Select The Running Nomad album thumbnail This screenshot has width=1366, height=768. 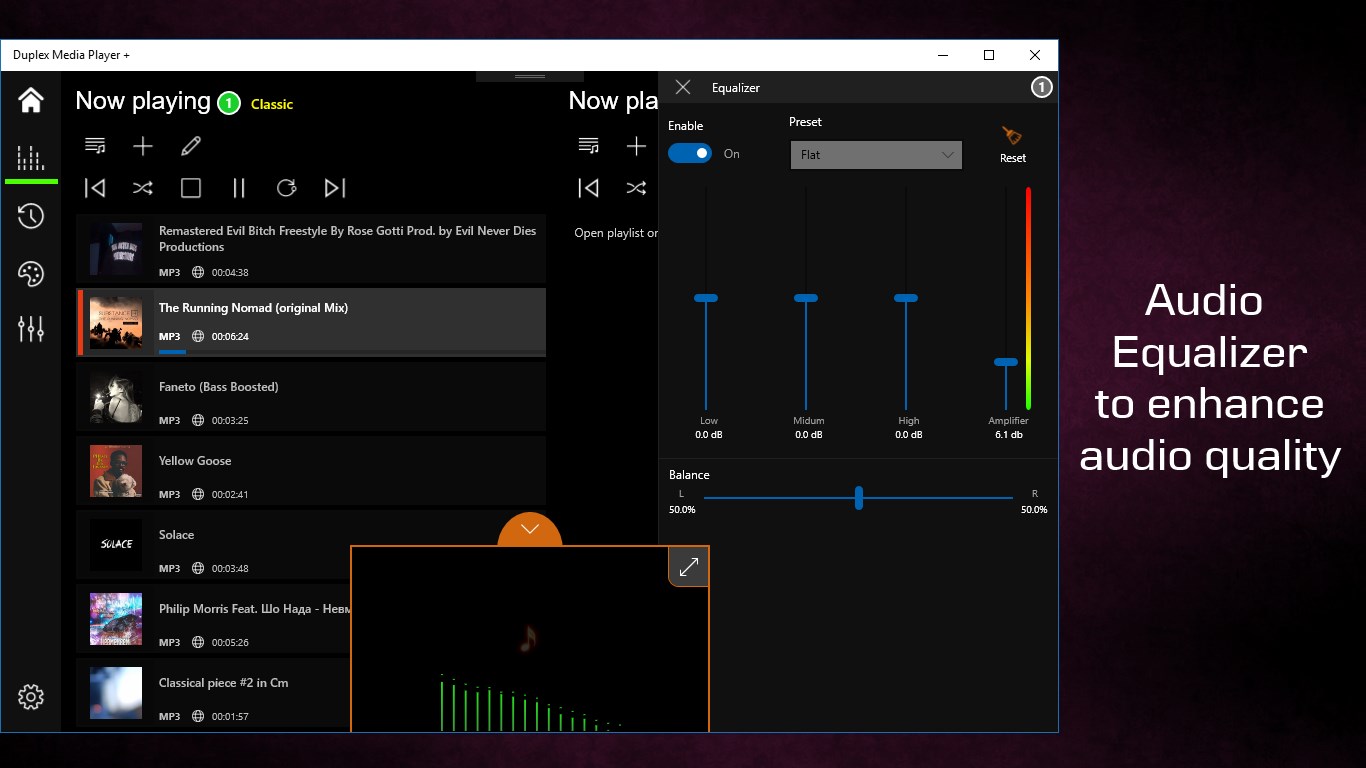click(x=116, y=323)
